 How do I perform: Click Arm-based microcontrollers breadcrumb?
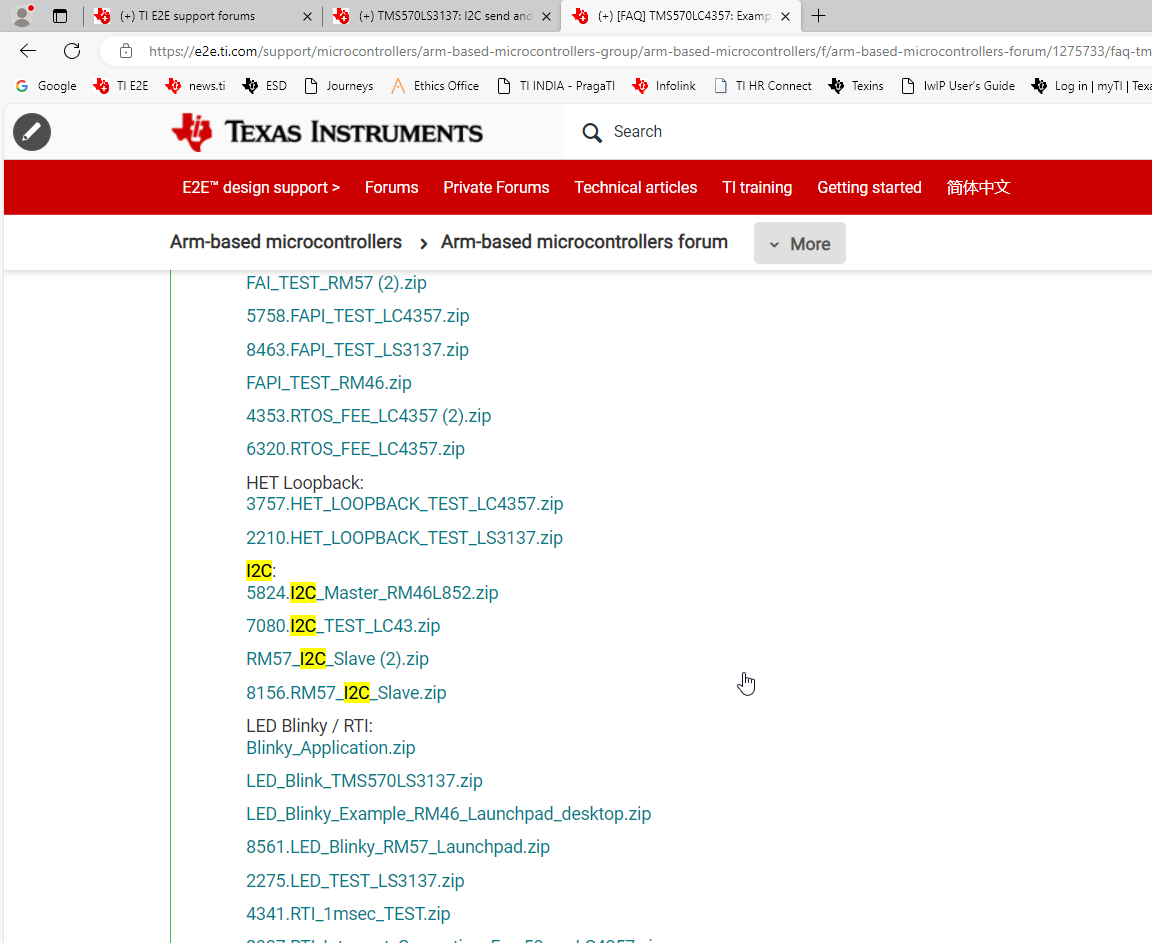pos(286,242)
